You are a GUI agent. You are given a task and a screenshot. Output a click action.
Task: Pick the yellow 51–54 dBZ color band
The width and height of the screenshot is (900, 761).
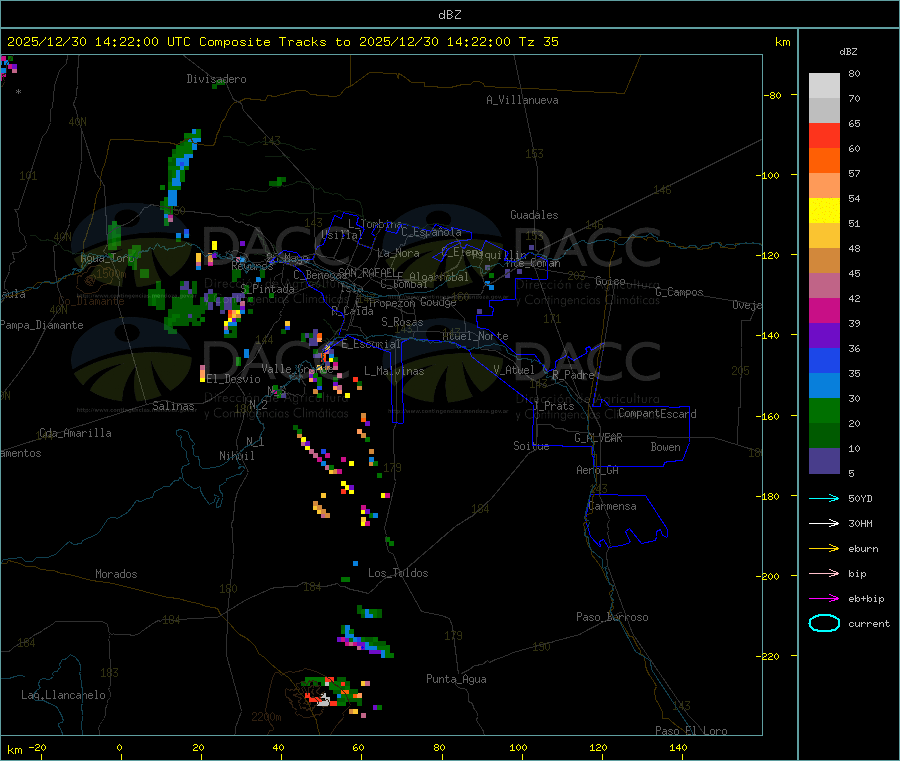pos(824,211)
